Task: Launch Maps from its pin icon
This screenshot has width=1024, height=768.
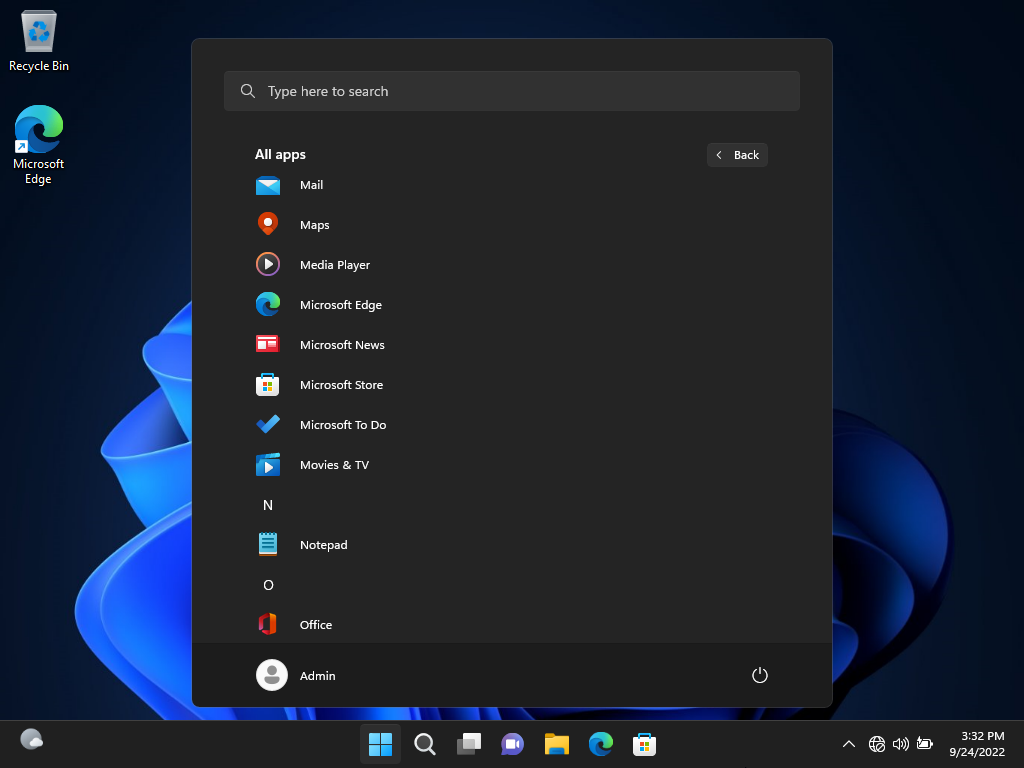Action: tap(268, 224)
